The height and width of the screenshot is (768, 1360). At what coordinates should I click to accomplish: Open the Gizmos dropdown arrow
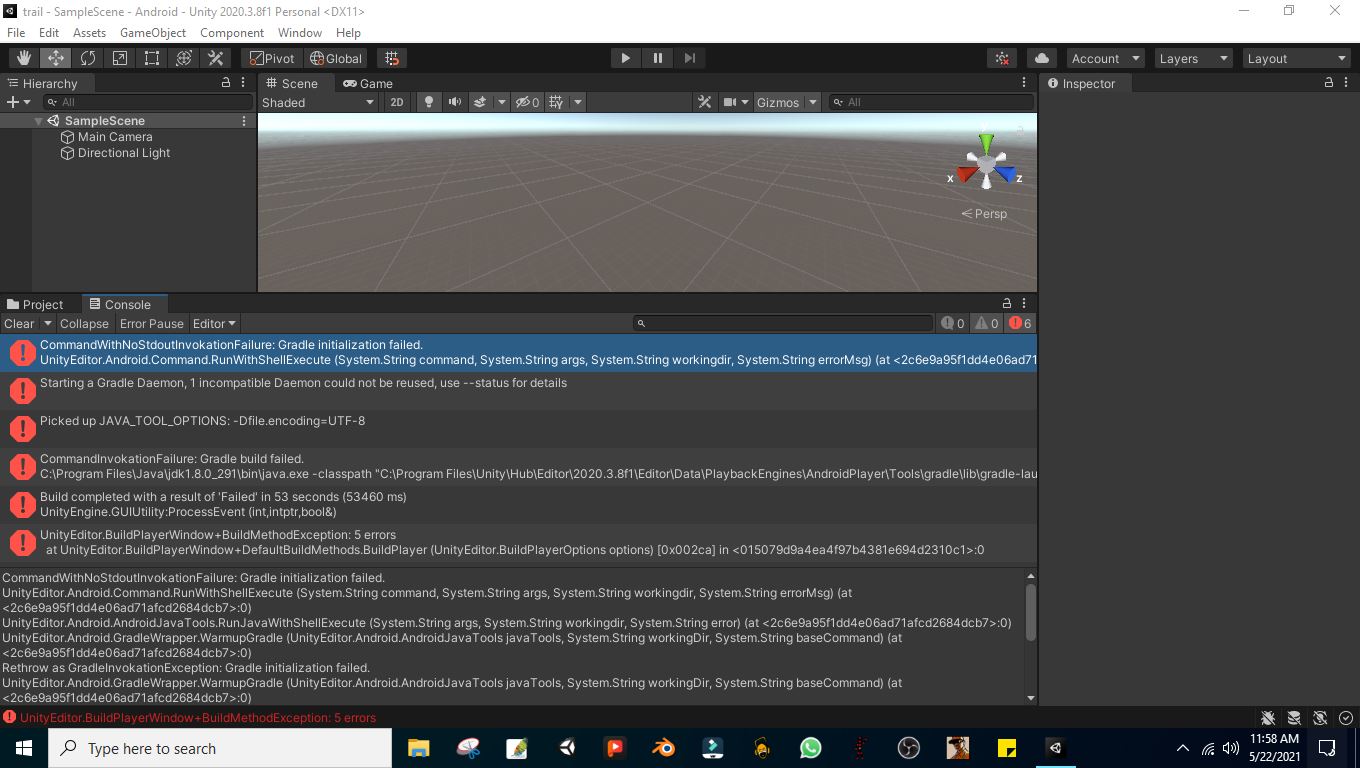coord(813,102)
